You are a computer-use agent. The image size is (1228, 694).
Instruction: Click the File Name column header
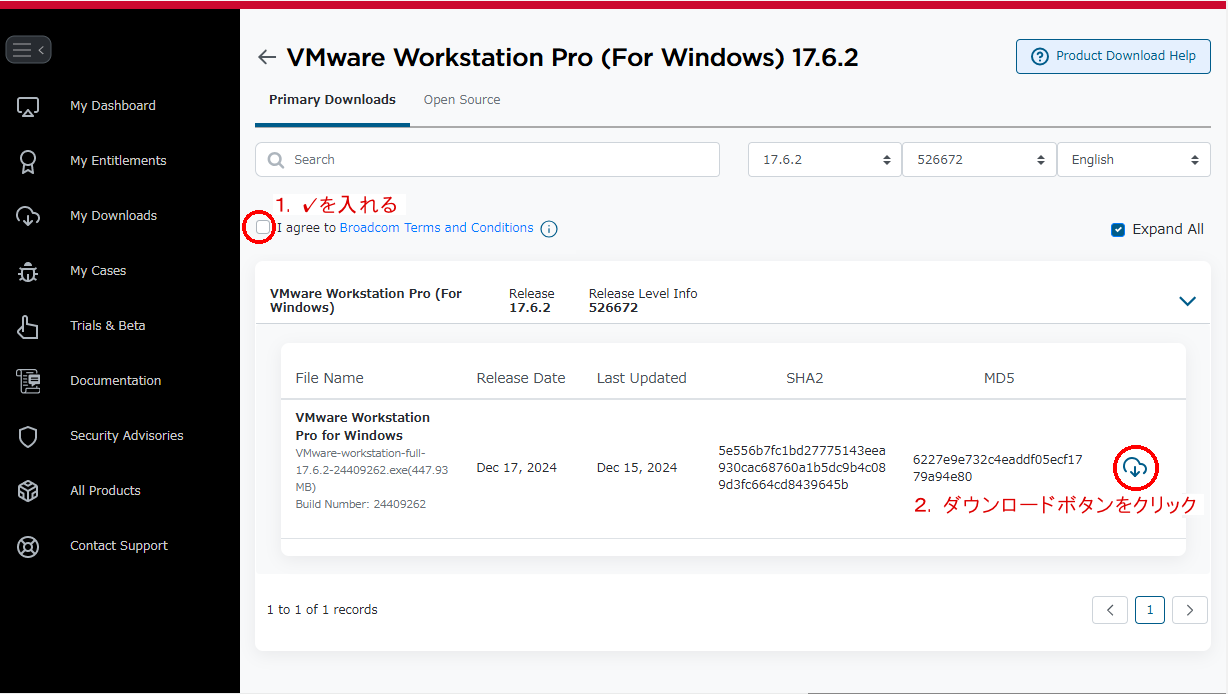click(x=330, y=378)
